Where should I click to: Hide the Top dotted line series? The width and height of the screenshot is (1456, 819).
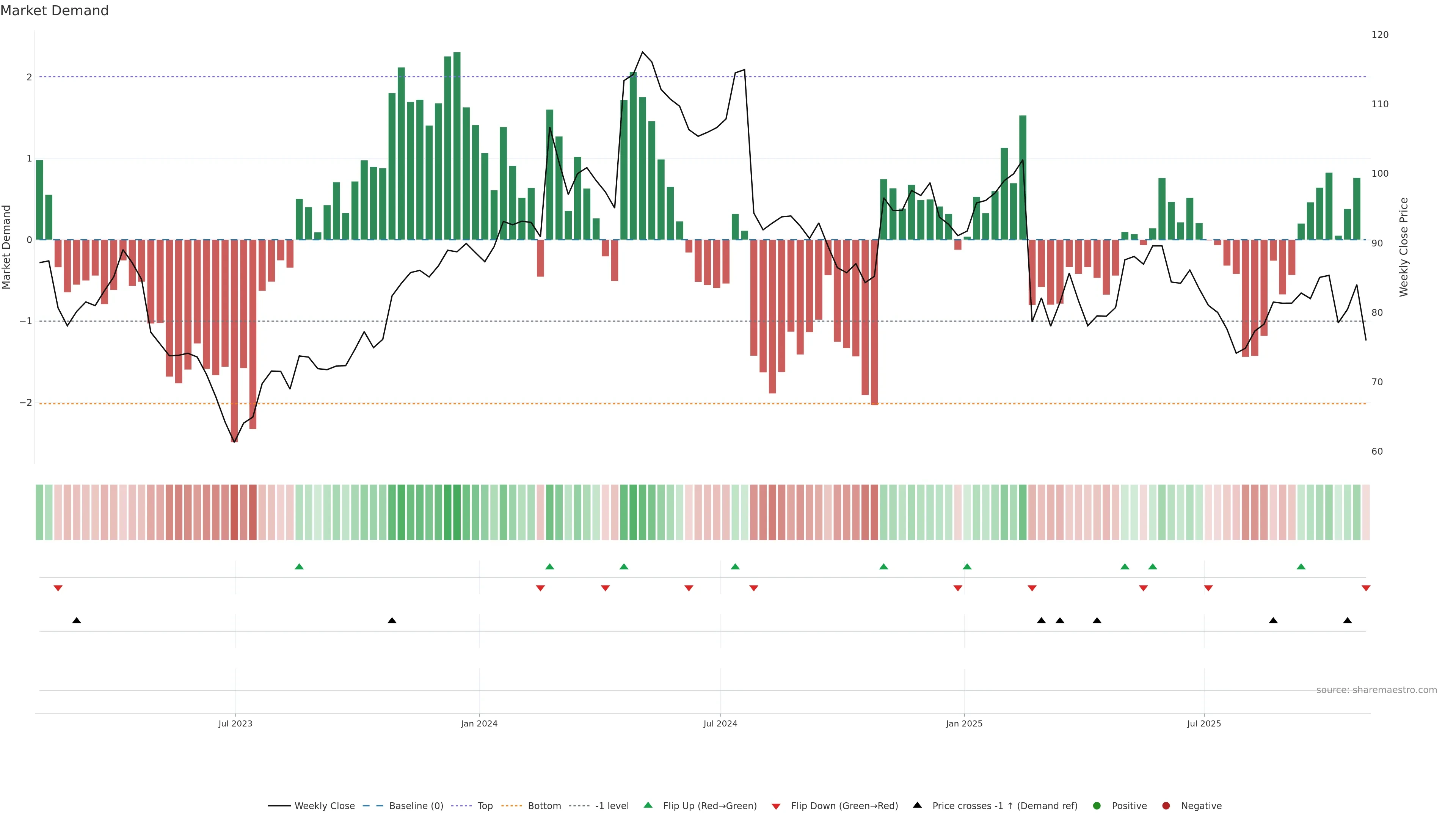[x=485, y=805]
